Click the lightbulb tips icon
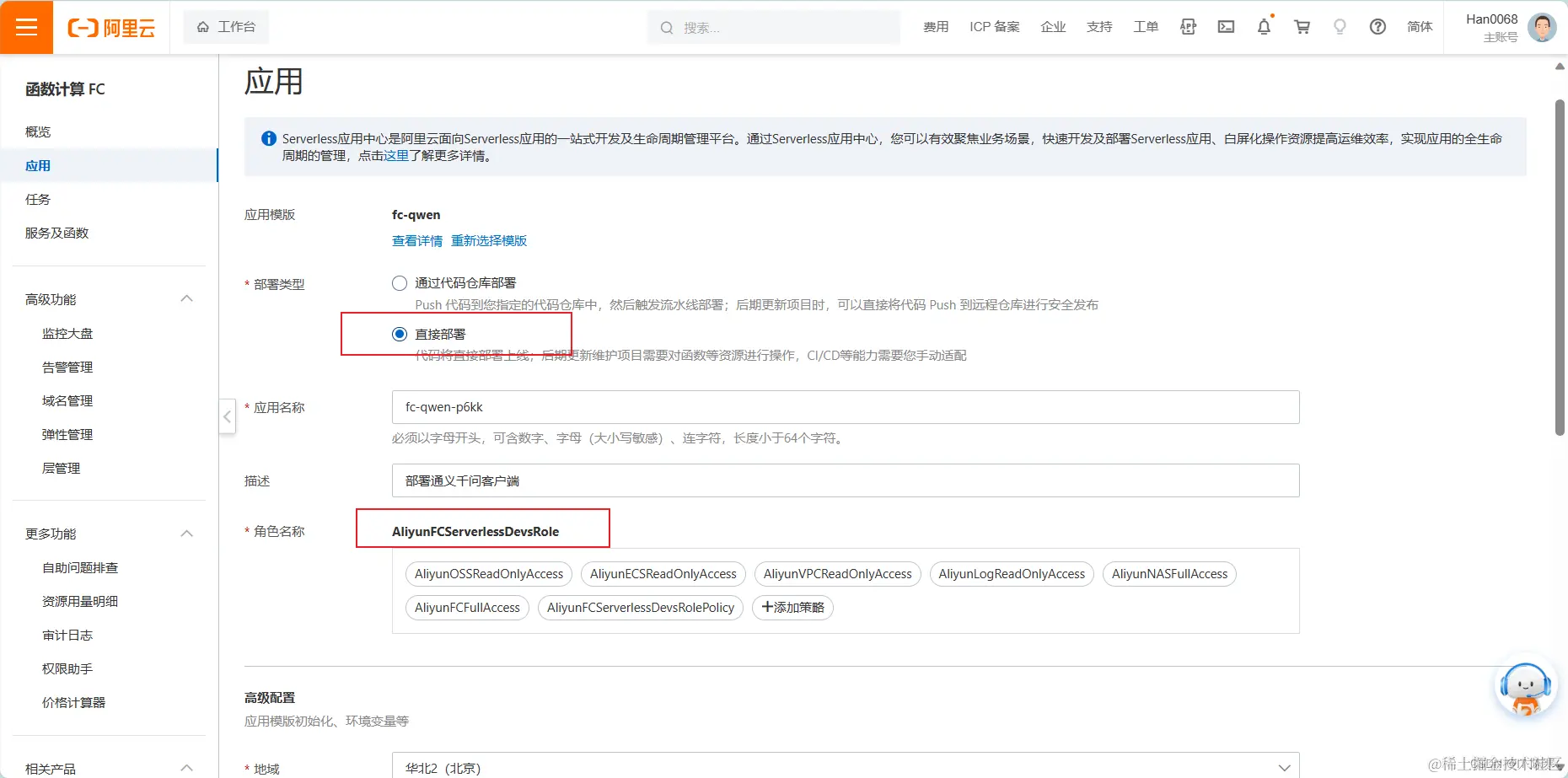This screenshot has height=778, width=1568. pyautogui.click(x=1340, y=27)
